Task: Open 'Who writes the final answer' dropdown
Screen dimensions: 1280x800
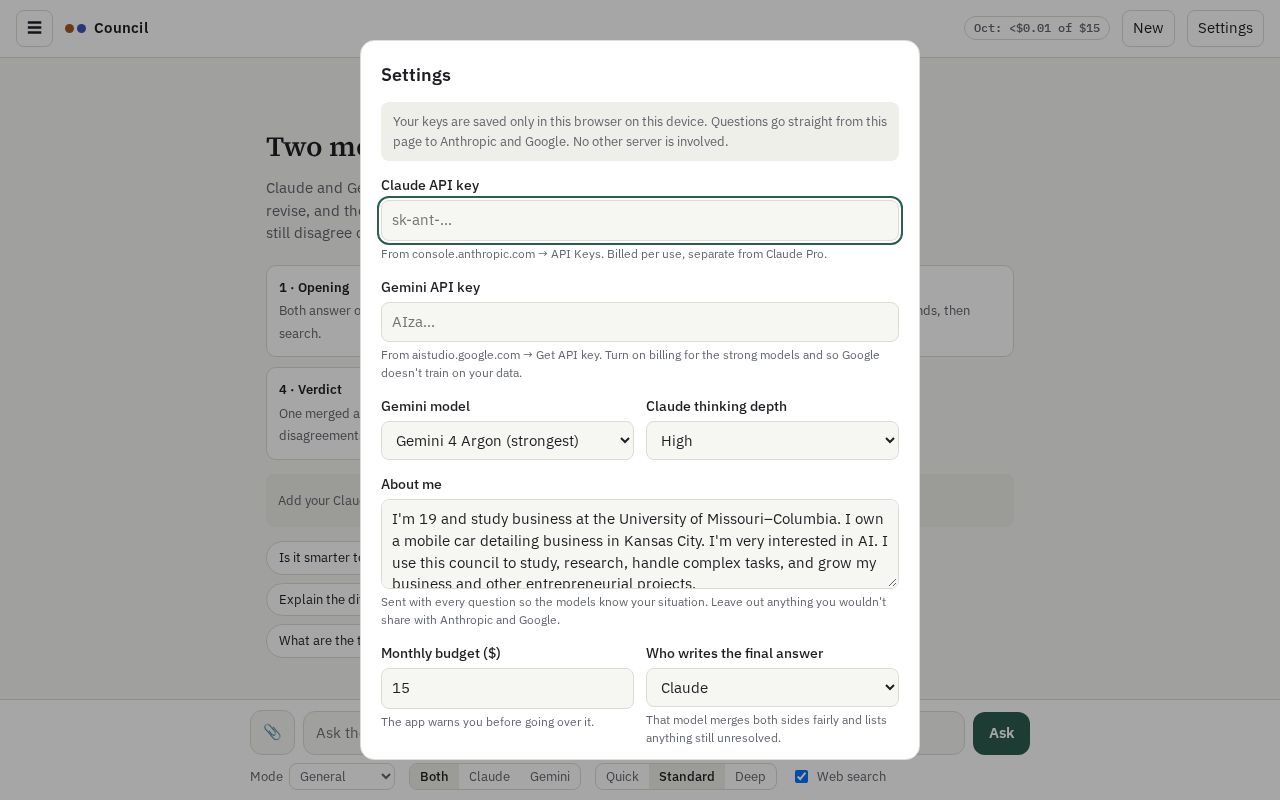Action: (772, 687)
